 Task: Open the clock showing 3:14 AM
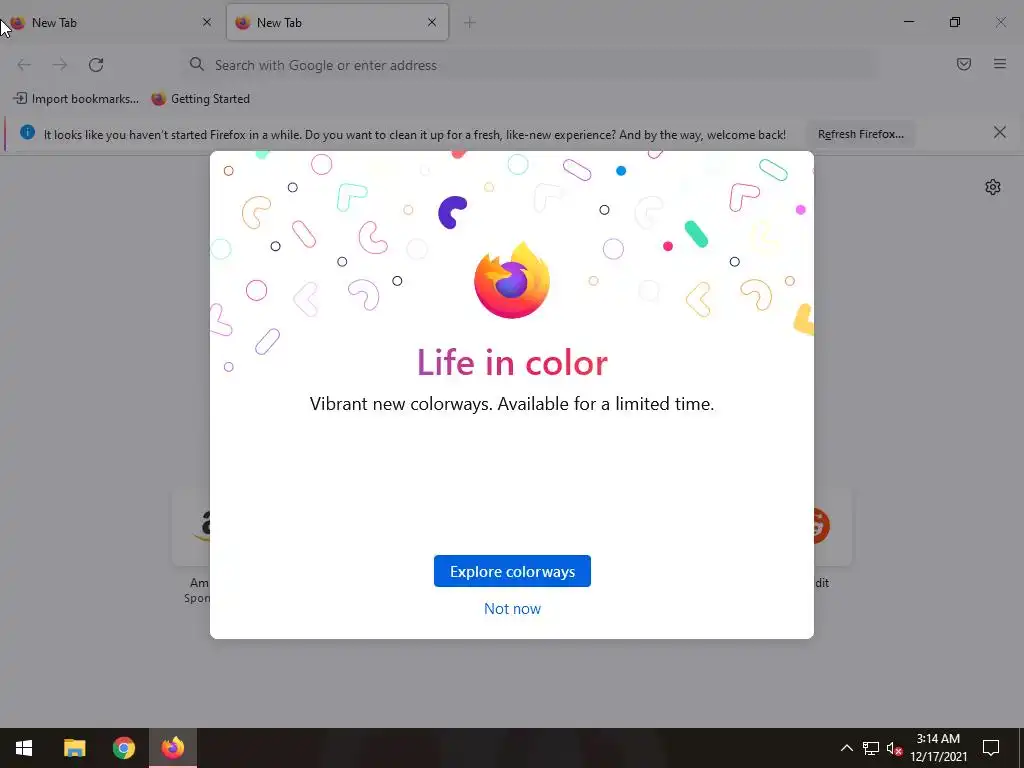(938, 748)
